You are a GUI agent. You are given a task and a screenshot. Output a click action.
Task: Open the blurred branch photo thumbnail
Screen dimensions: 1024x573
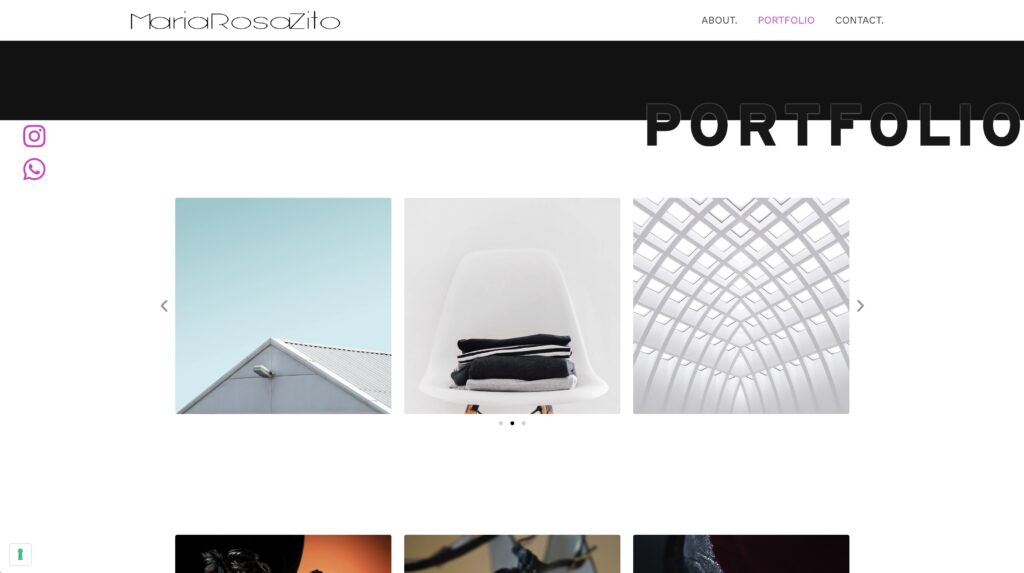click(512, 554)
